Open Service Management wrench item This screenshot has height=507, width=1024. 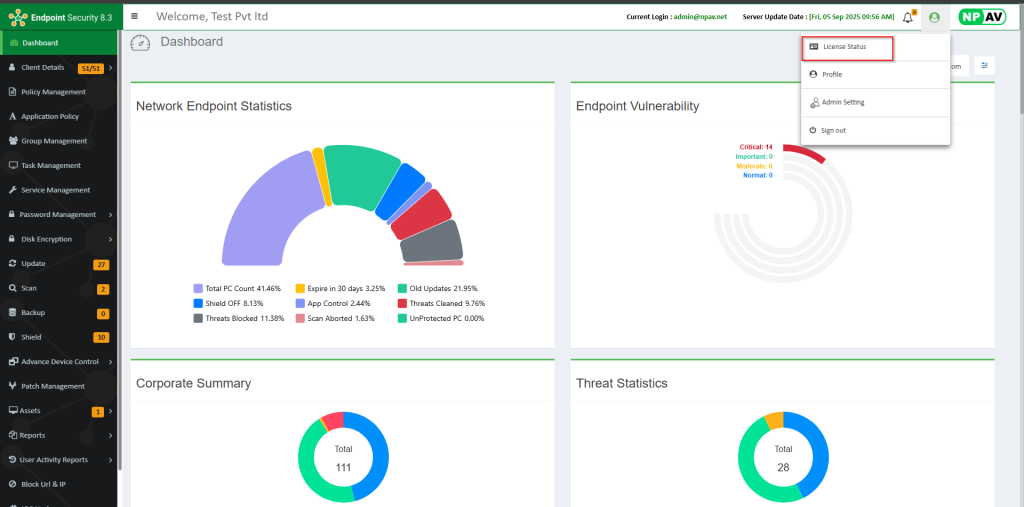coord(55,190)
